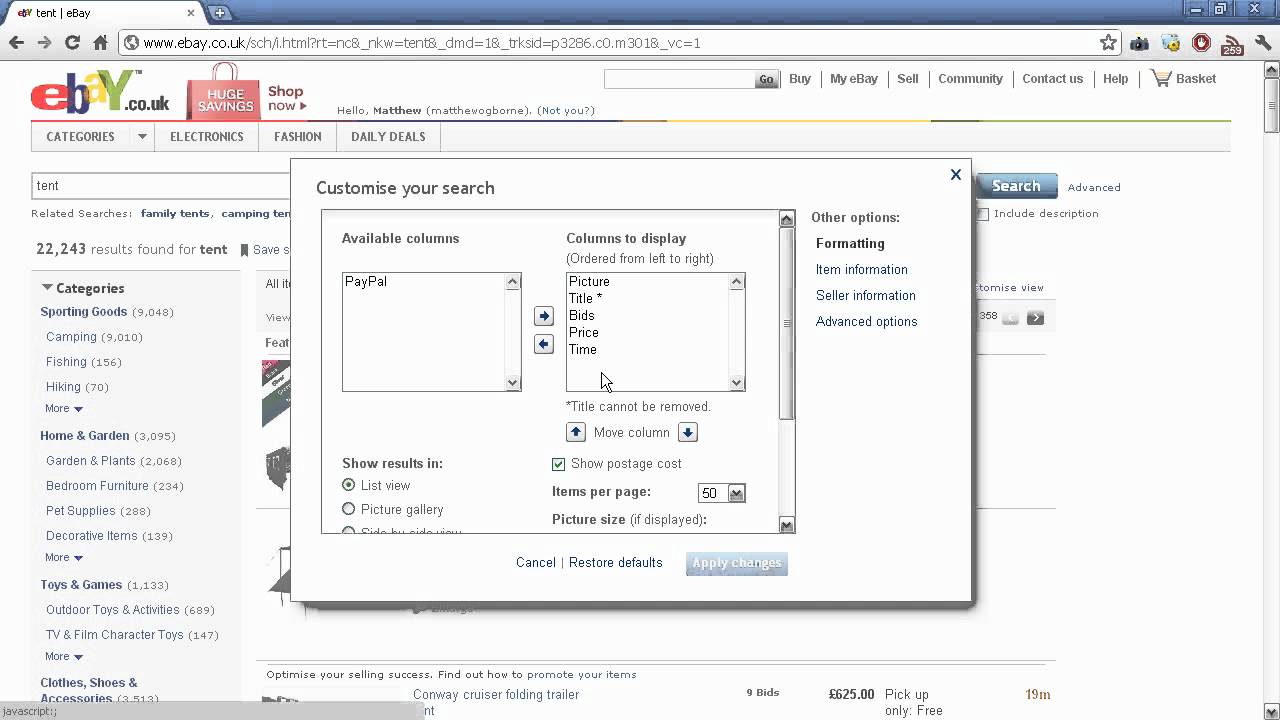Click the Go button in header
Screen dimensions: 1280x720
click(x=766, y=79)
